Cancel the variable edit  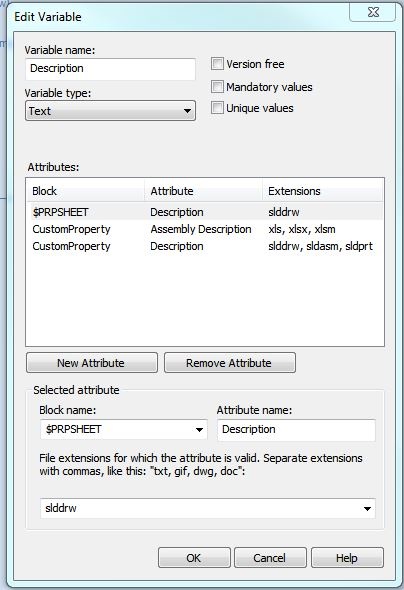pos(270,558)
